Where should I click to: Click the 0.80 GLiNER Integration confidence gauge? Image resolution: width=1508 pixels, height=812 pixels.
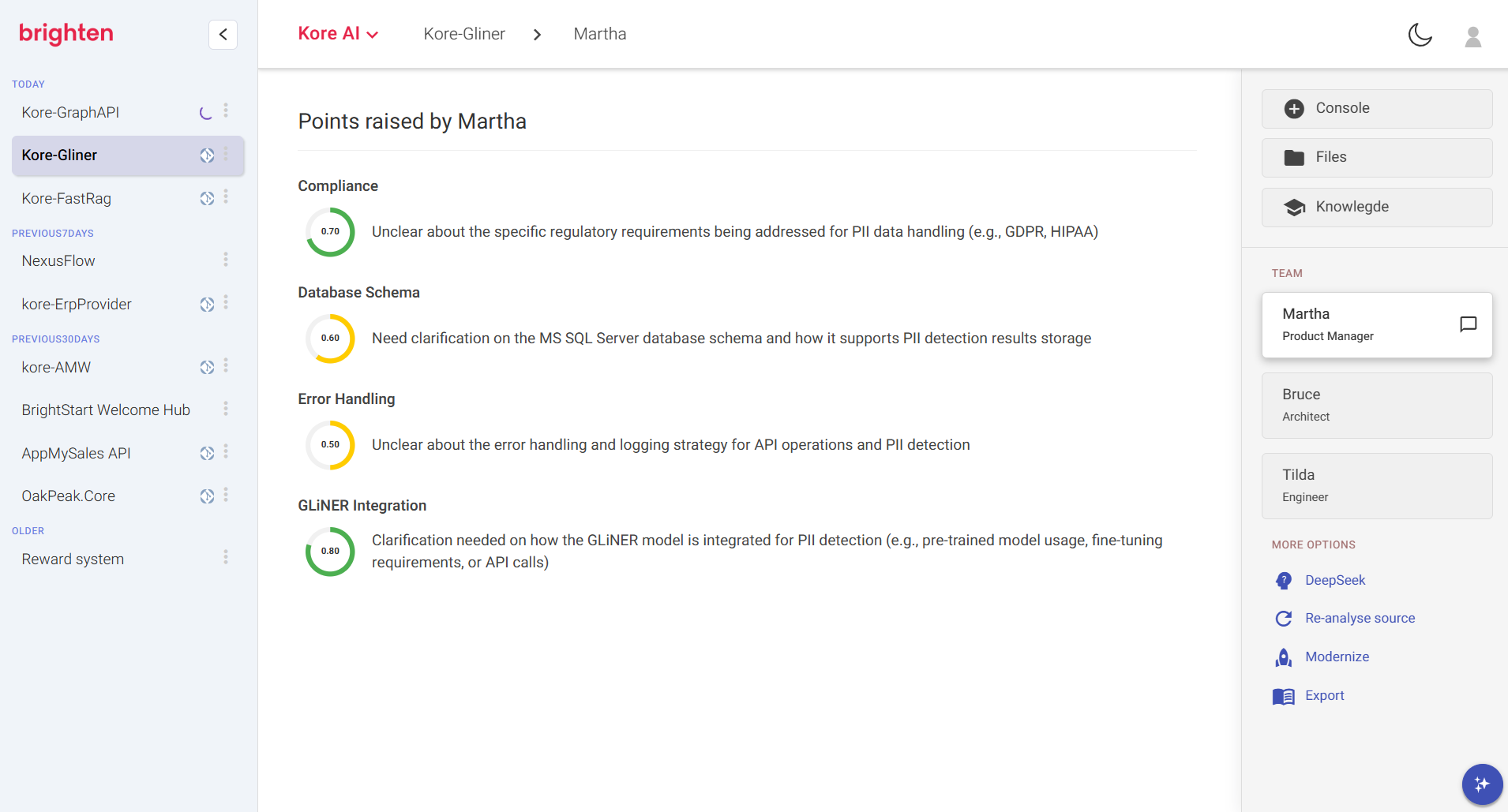tap(330, 552)
